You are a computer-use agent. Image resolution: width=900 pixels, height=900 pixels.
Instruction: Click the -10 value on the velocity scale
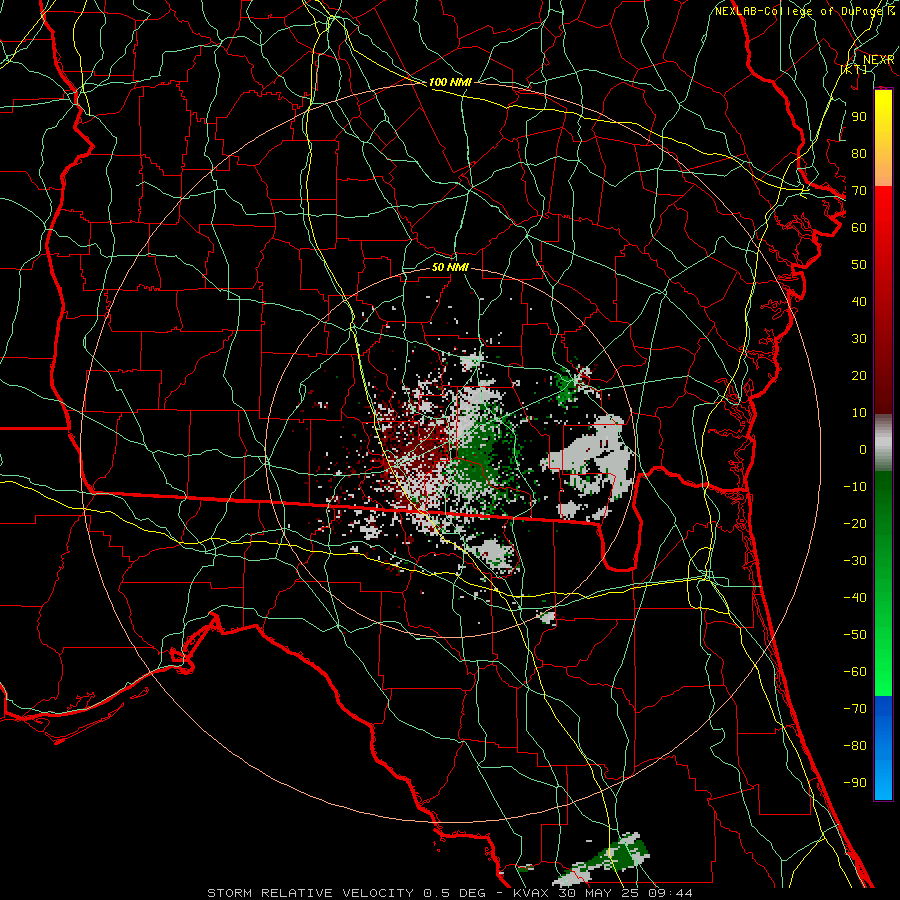tap(855, 487)
